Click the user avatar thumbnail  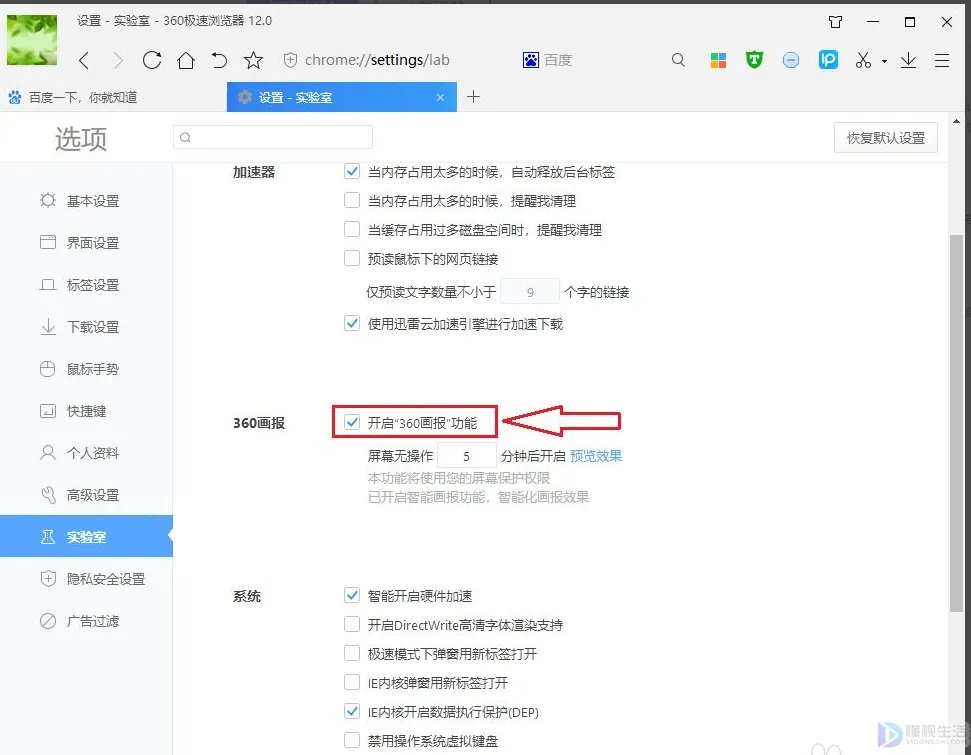tap(32, 40)
